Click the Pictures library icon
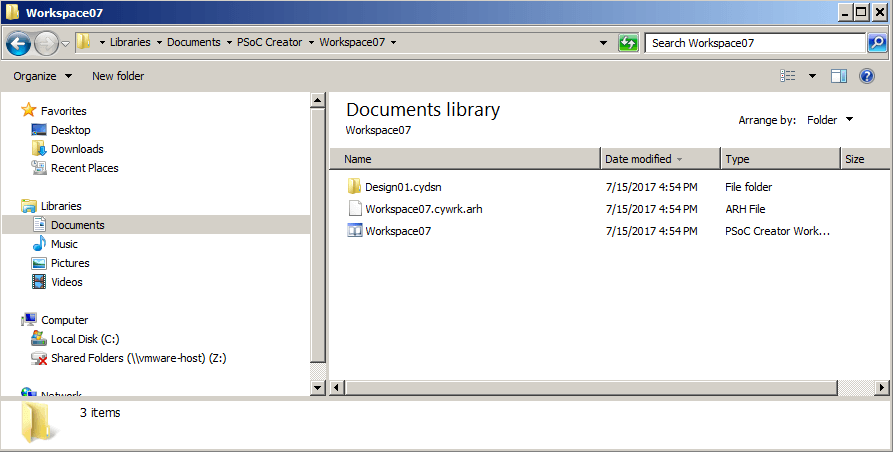The image size is (893, 452). [x=39, y=263]
